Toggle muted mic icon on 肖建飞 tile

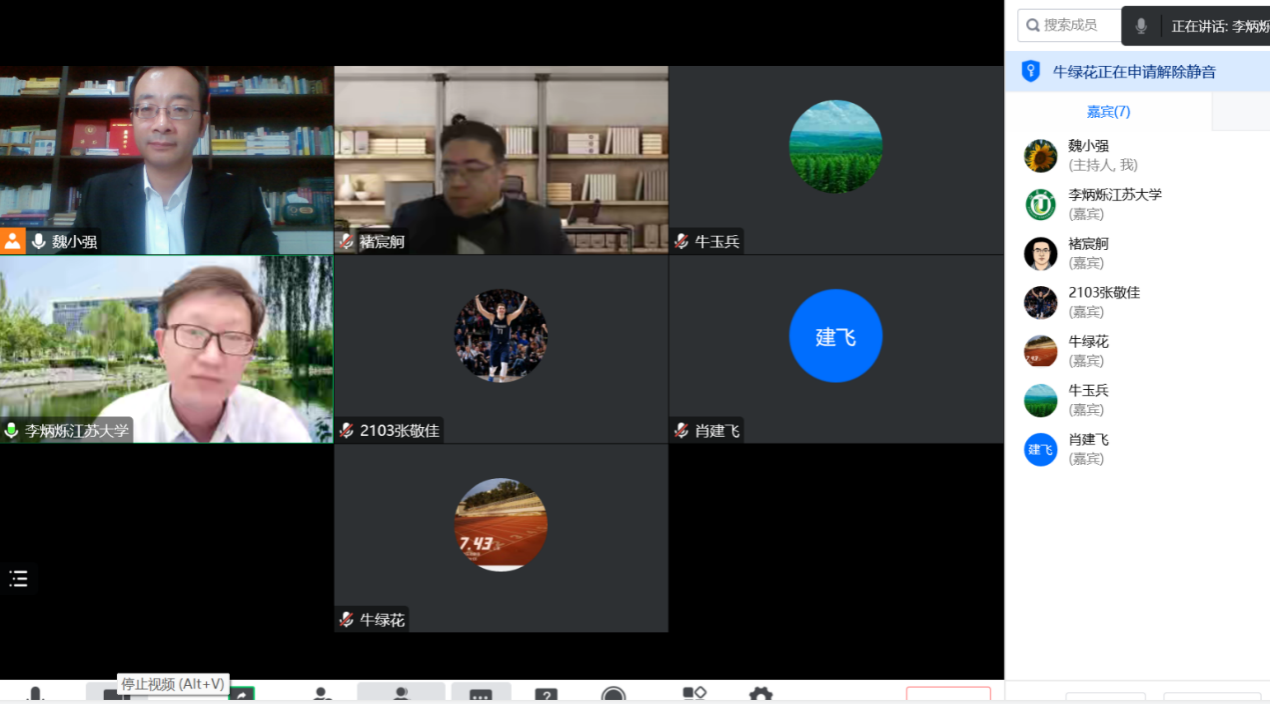pyautogui.click(x=681, y=431)
